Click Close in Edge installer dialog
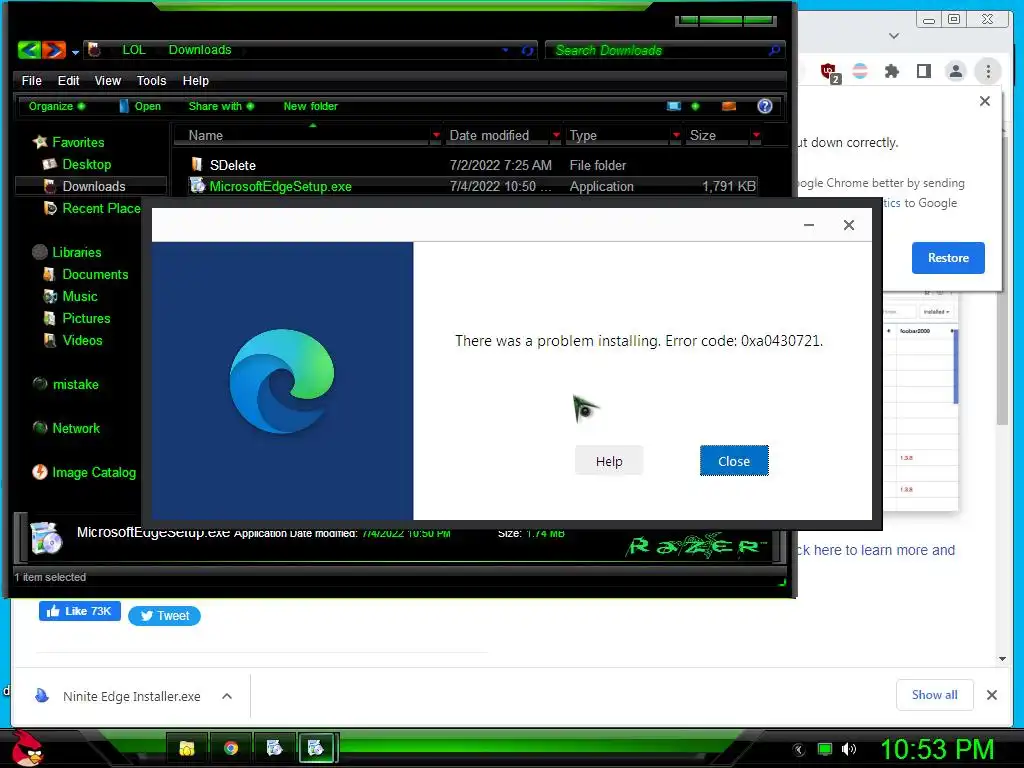 point(734,461)
